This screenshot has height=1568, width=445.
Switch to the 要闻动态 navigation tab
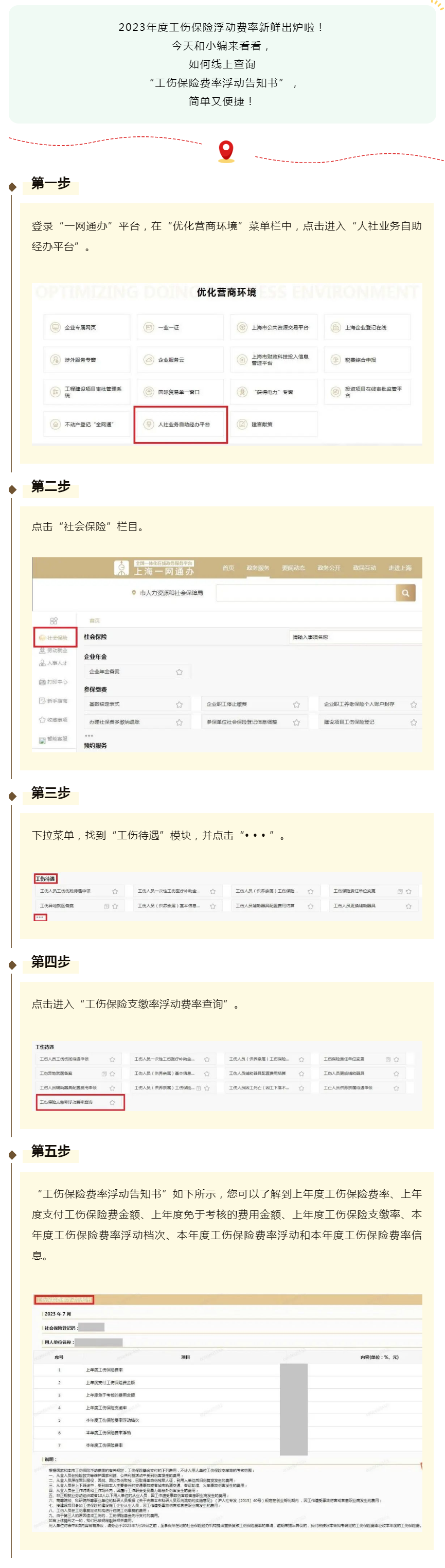tap(293, 568)
